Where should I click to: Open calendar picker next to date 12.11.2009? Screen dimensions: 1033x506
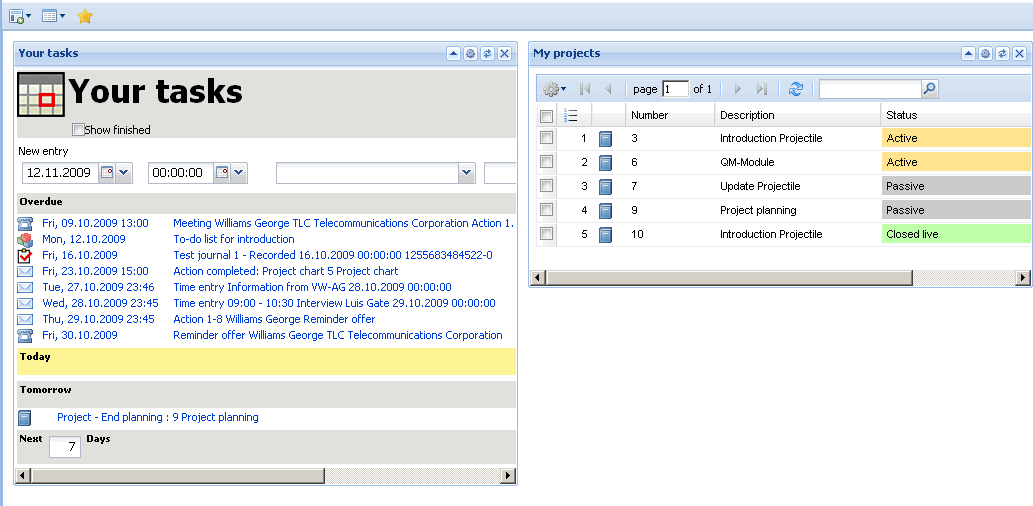[x=107, y=173]
